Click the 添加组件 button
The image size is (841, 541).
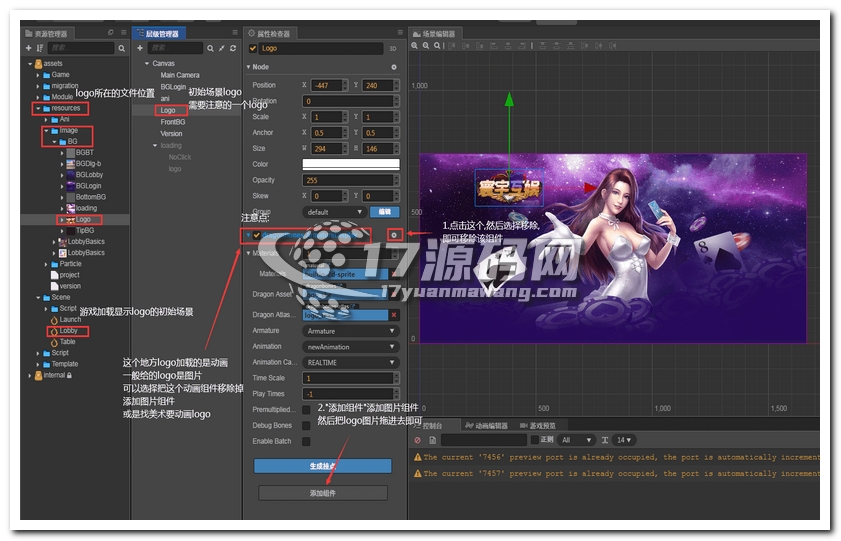[322, 493]
